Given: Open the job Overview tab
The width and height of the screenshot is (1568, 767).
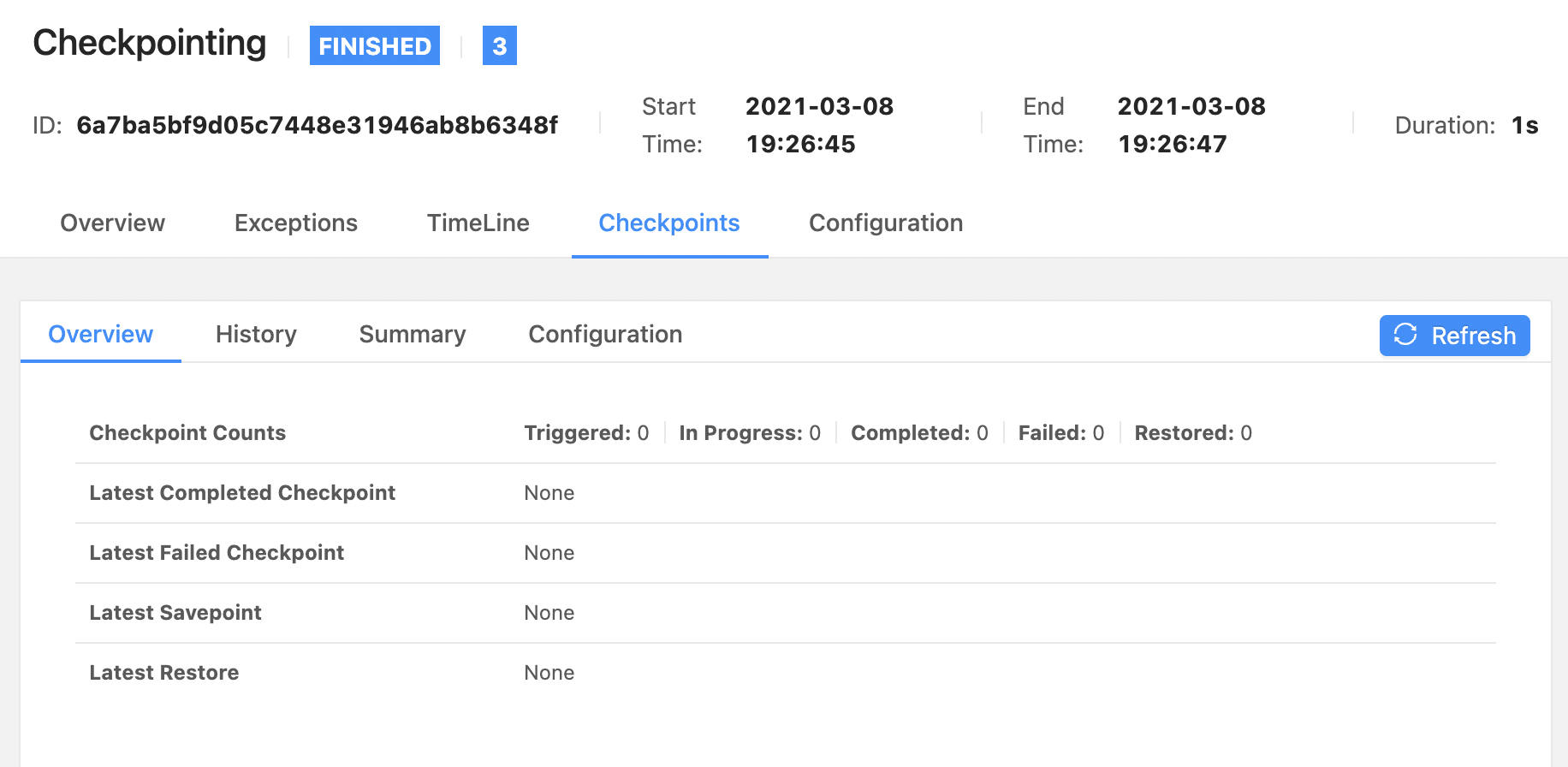Looking at the screenshot, I should [112, 223].
